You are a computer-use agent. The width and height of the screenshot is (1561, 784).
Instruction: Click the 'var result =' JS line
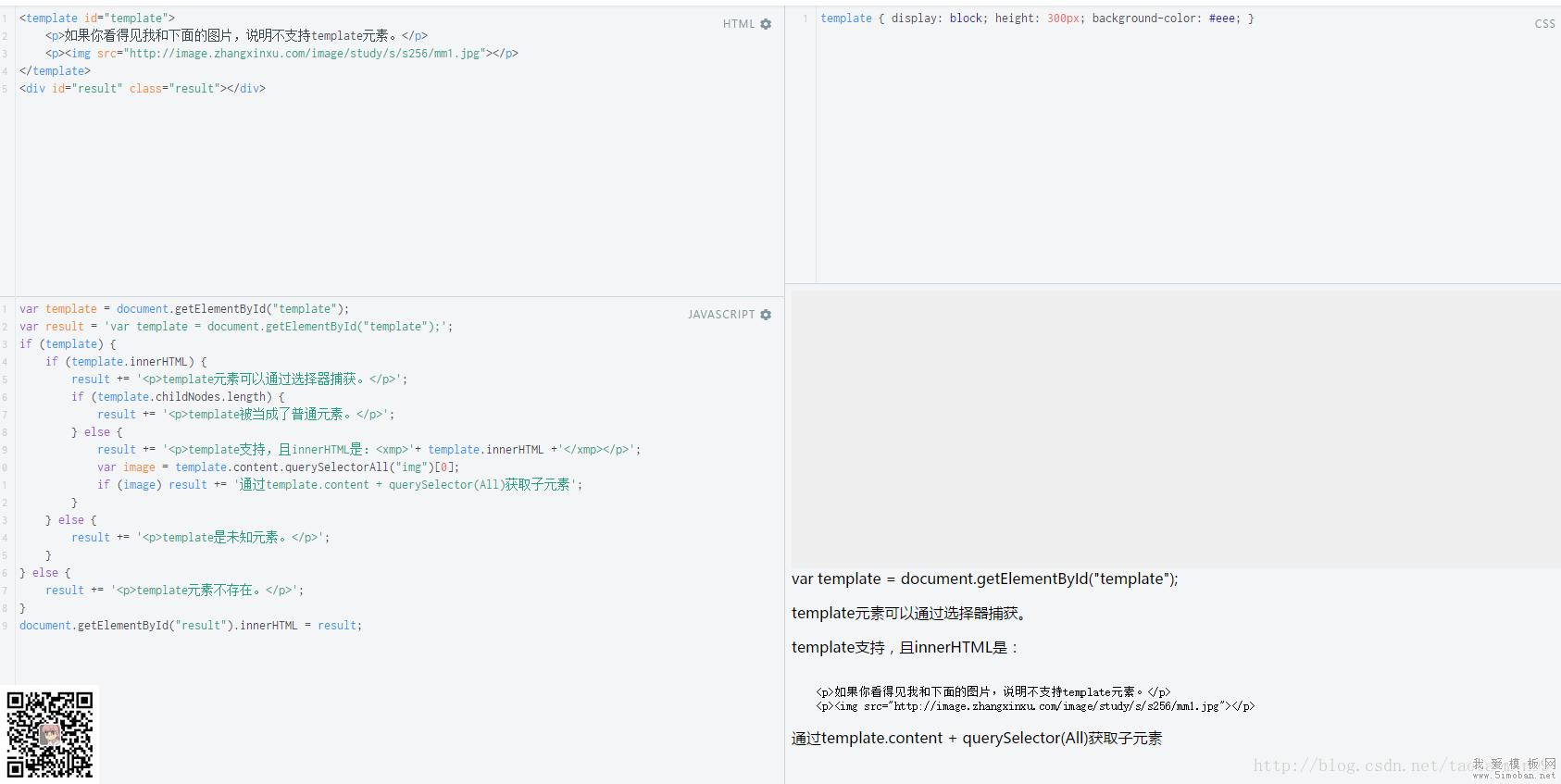[236, 326]
